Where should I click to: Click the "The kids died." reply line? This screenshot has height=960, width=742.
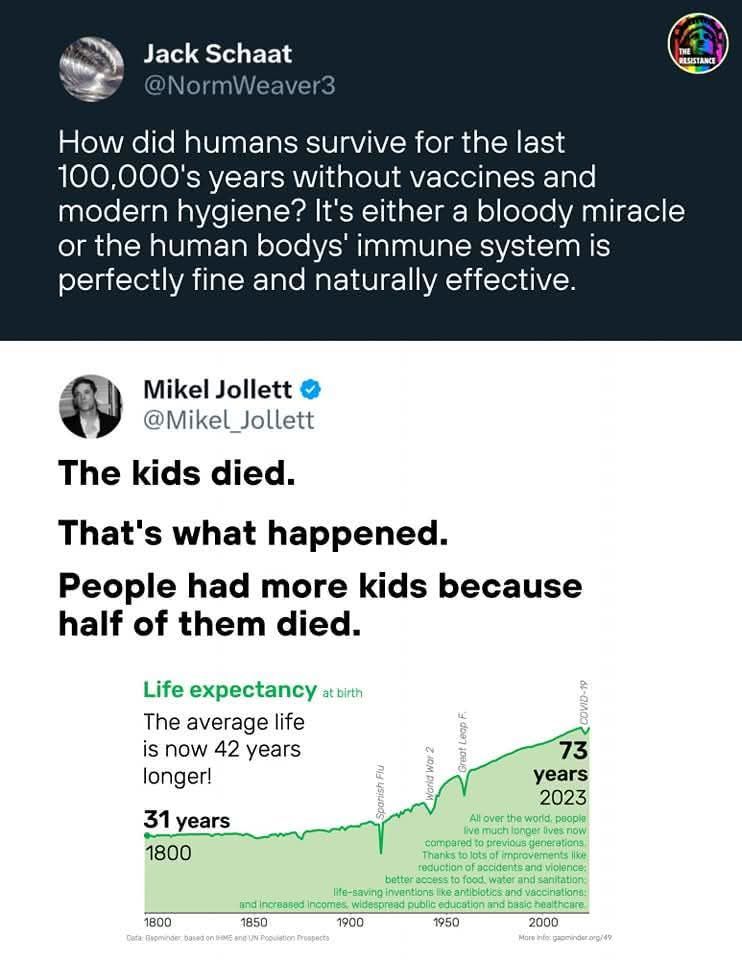177,472
